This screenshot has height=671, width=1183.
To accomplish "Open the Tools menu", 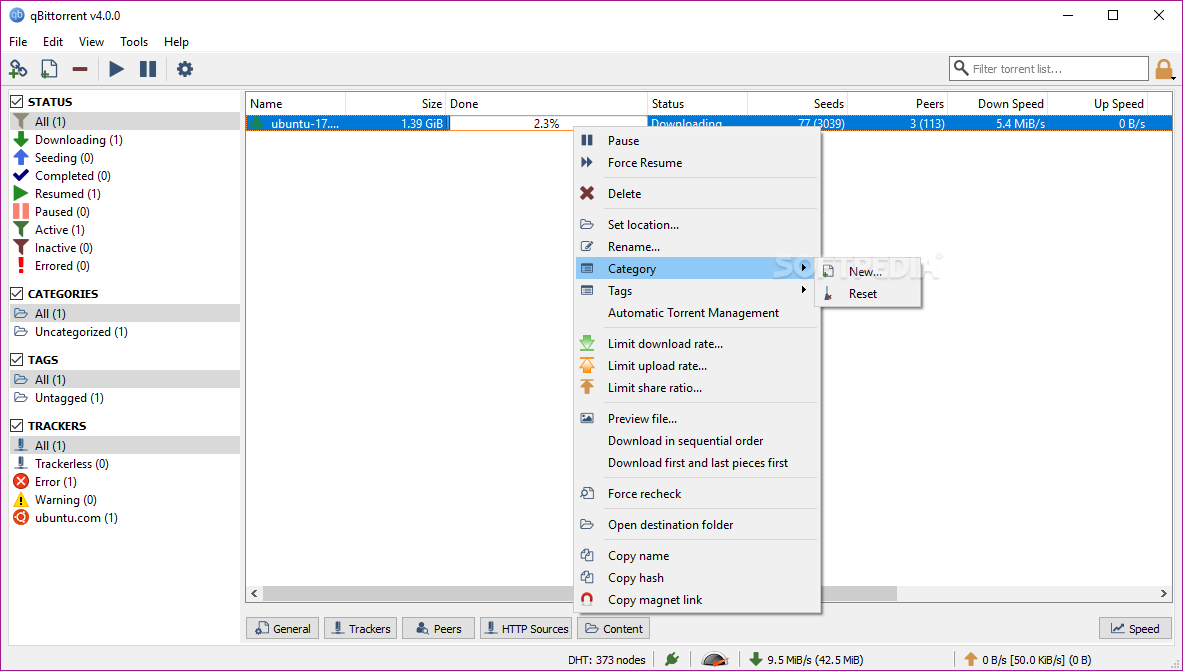I will coord(134,42).
